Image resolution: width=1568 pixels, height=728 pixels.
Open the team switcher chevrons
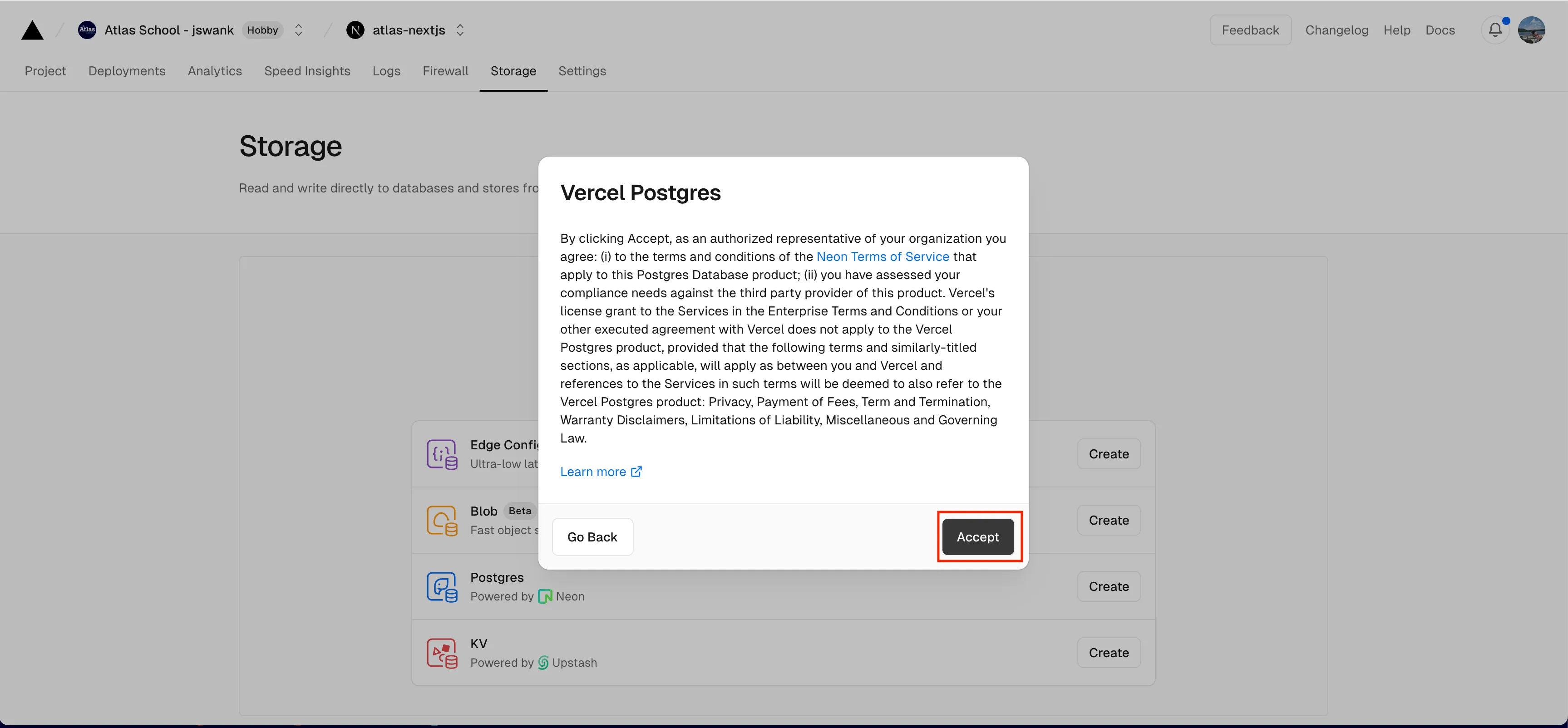pyautogui.click(x=298, y=30)
